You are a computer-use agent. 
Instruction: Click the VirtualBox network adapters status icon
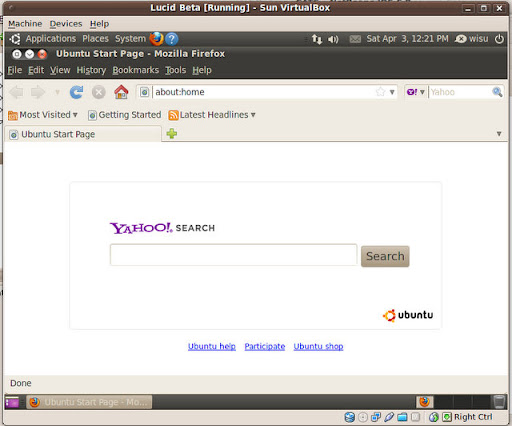[376, 417]
